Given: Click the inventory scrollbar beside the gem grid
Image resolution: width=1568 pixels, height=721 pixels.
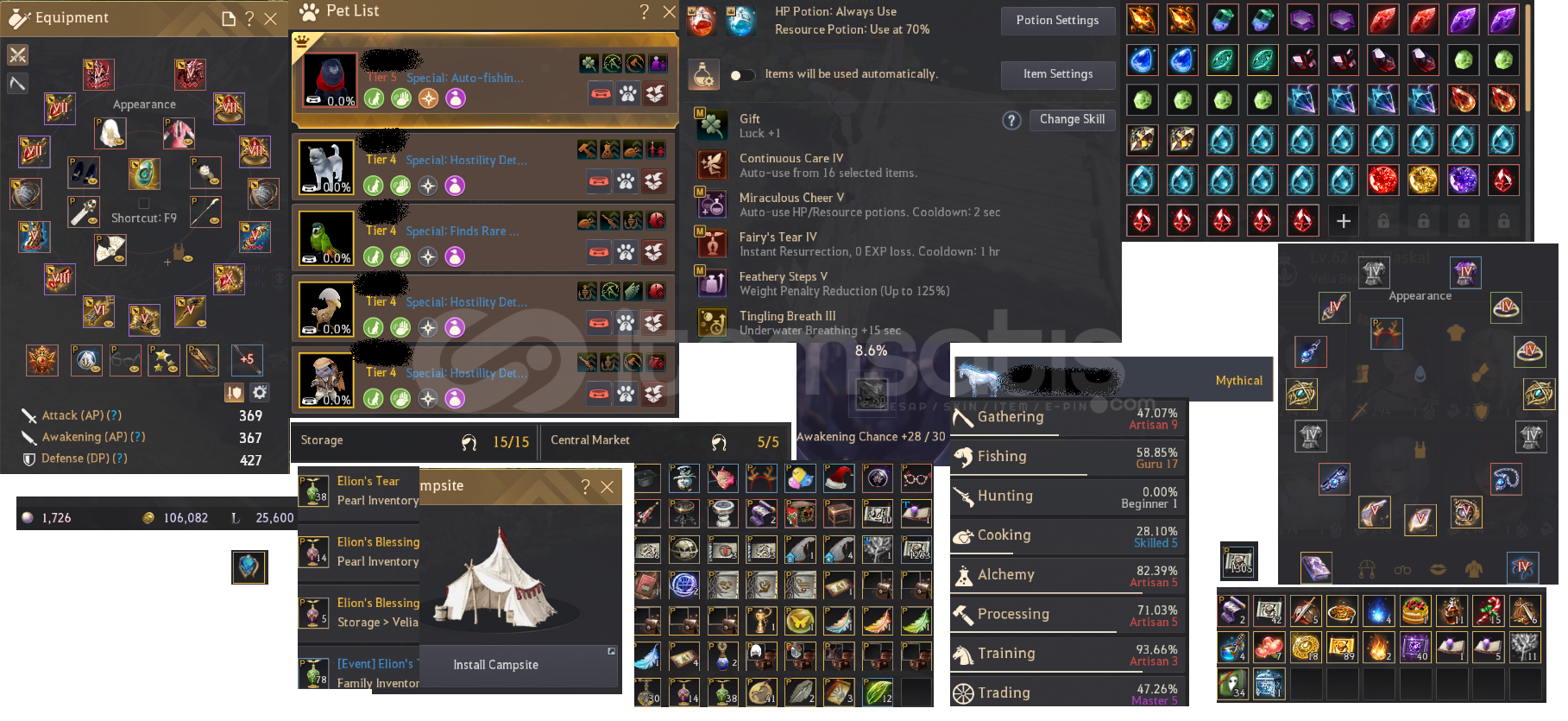Looking at the screenshot, I should [1528, 57].
